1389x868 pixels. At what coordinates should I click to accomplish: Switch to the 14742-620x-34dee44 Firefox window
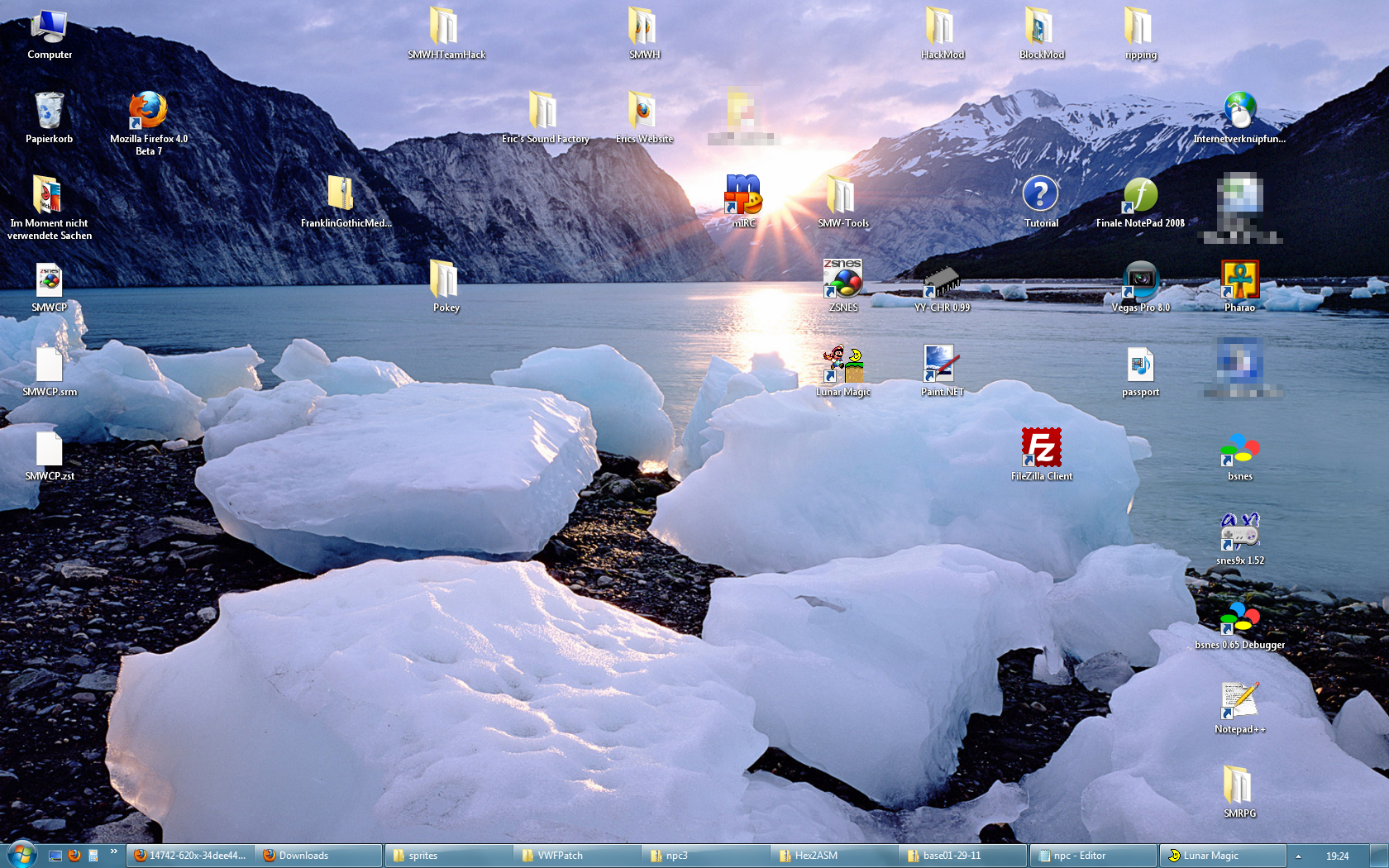(190, 856)
